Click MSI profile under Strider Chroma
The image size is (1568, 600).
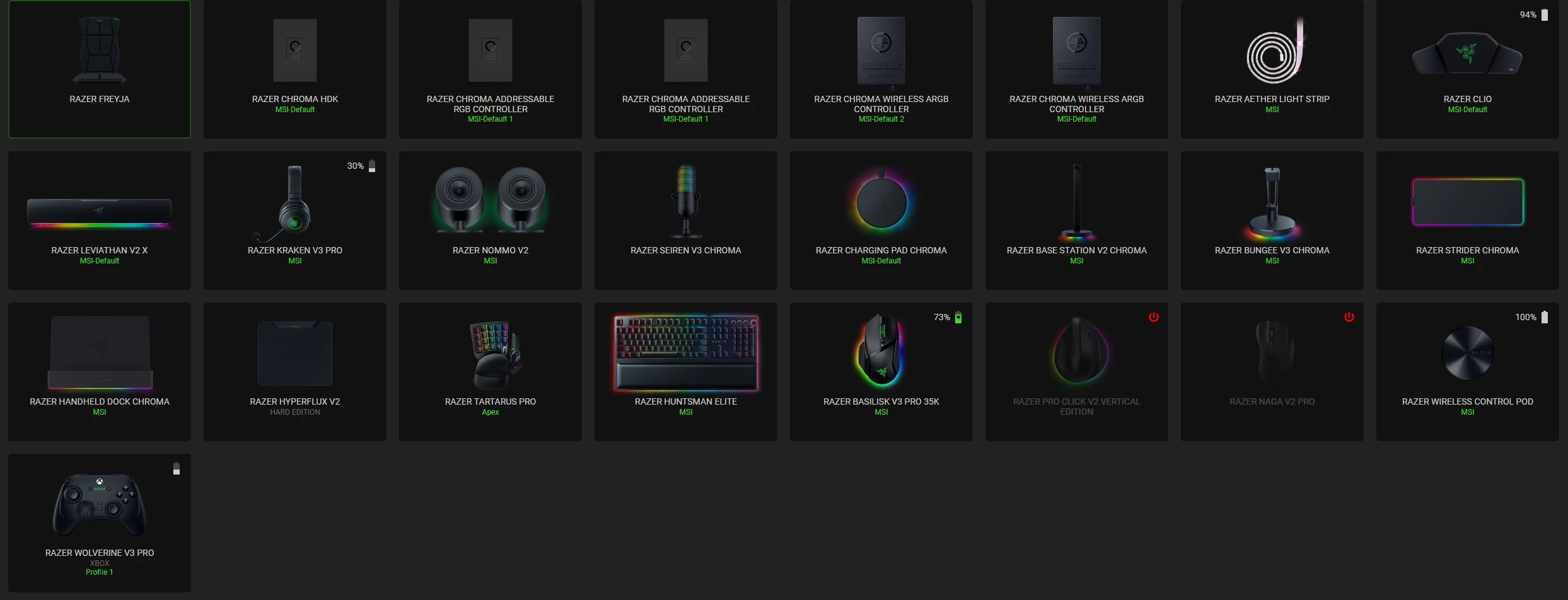click(1468, 261)
